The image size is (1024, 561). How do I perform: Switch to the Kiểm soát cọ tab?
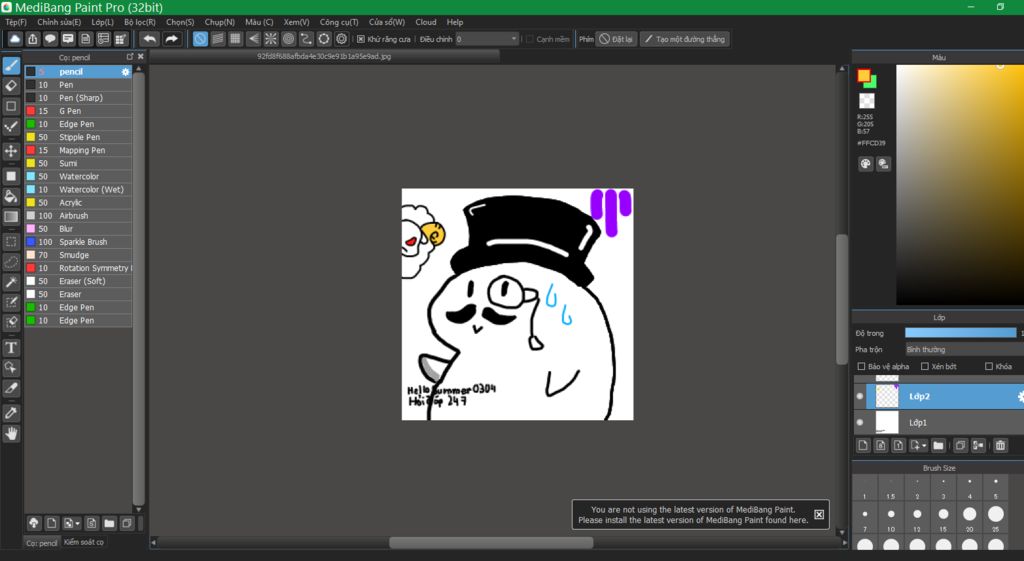83,542
